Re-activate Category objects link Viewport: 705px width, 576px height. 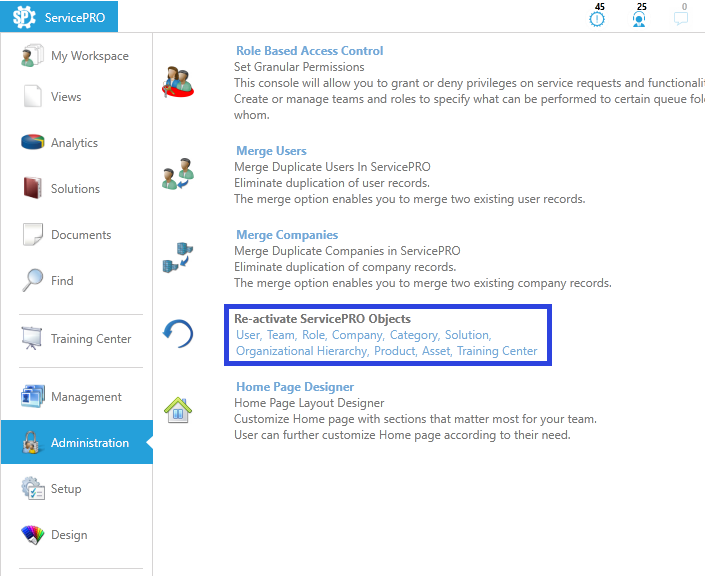(x=415, y=335)
